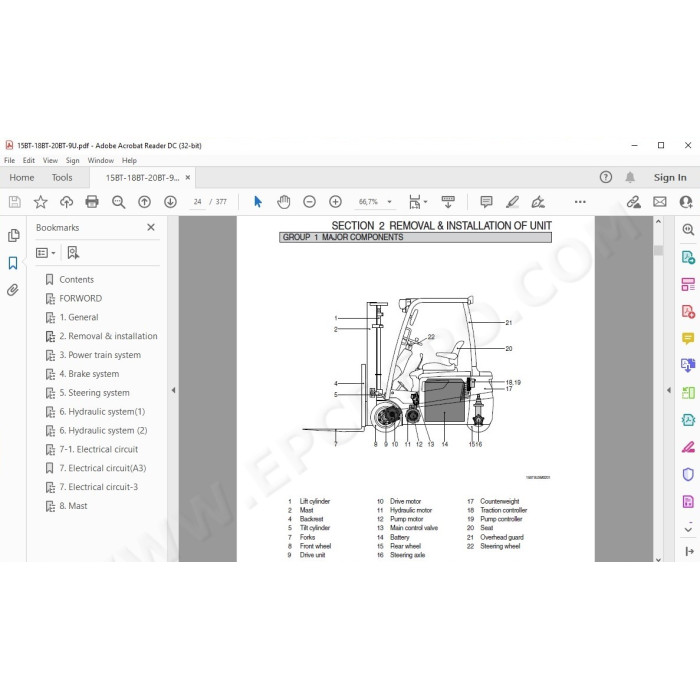
Task: Open the Sign menu
Action: tap(72, 161)
